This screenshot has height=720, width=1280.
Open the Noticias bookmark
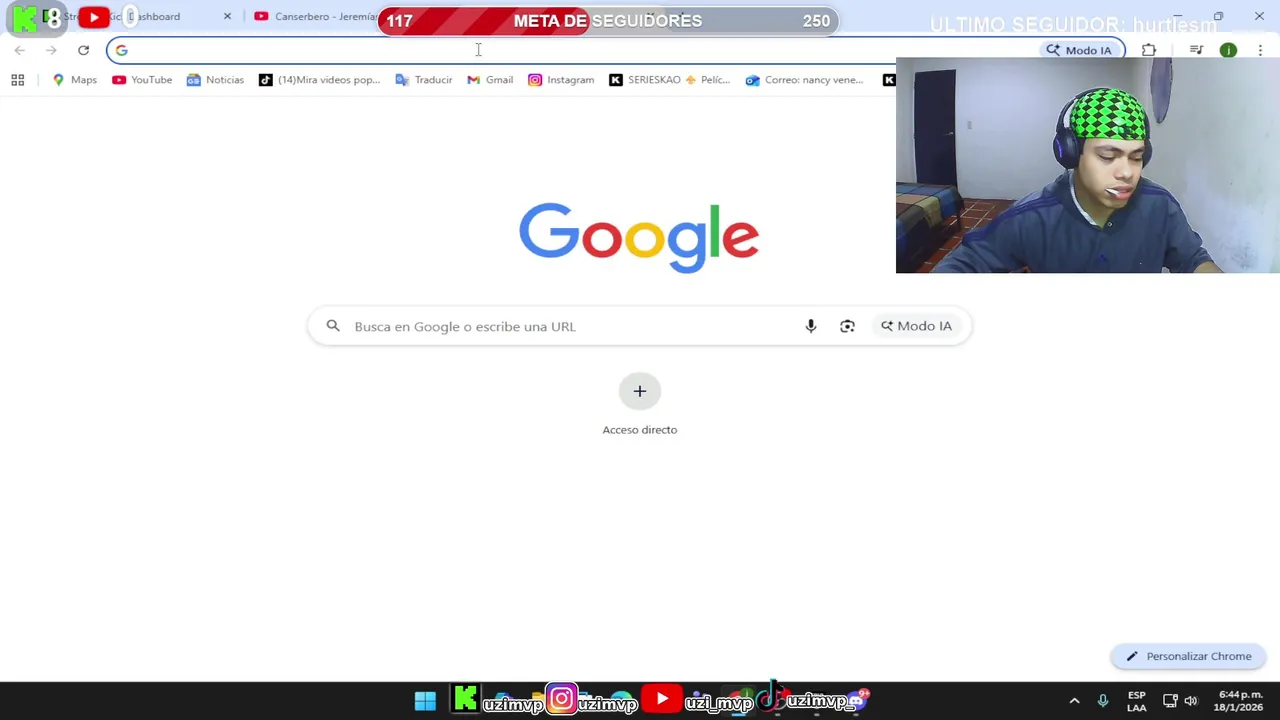click(215, 80)
